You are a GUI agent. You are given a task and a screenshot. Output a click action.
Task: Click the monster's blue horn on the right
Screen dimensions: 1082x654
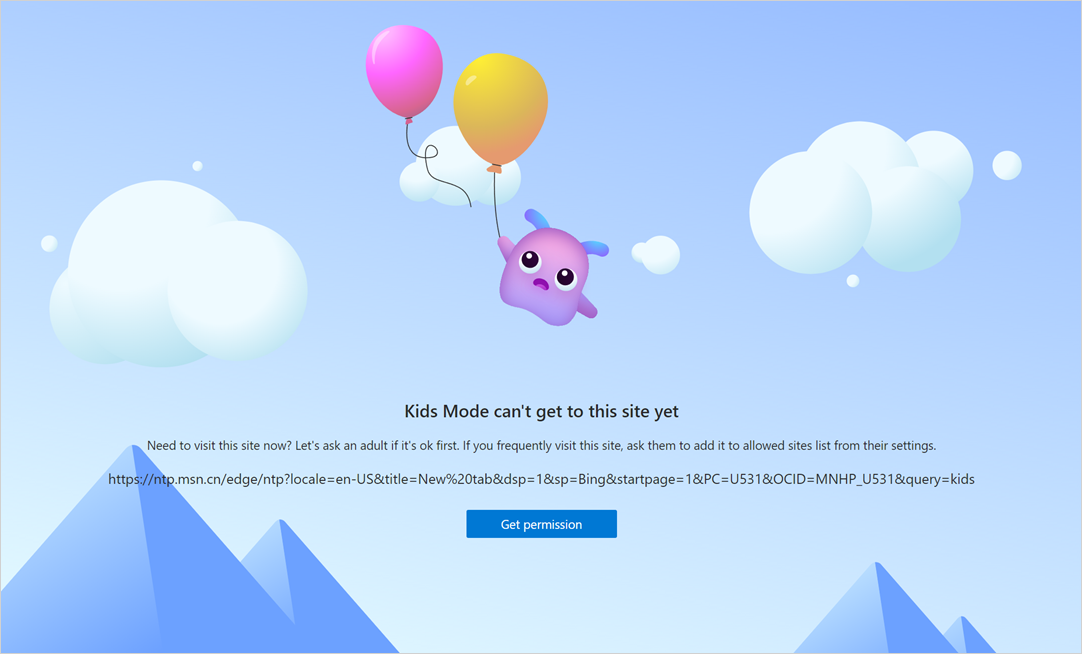595,247
